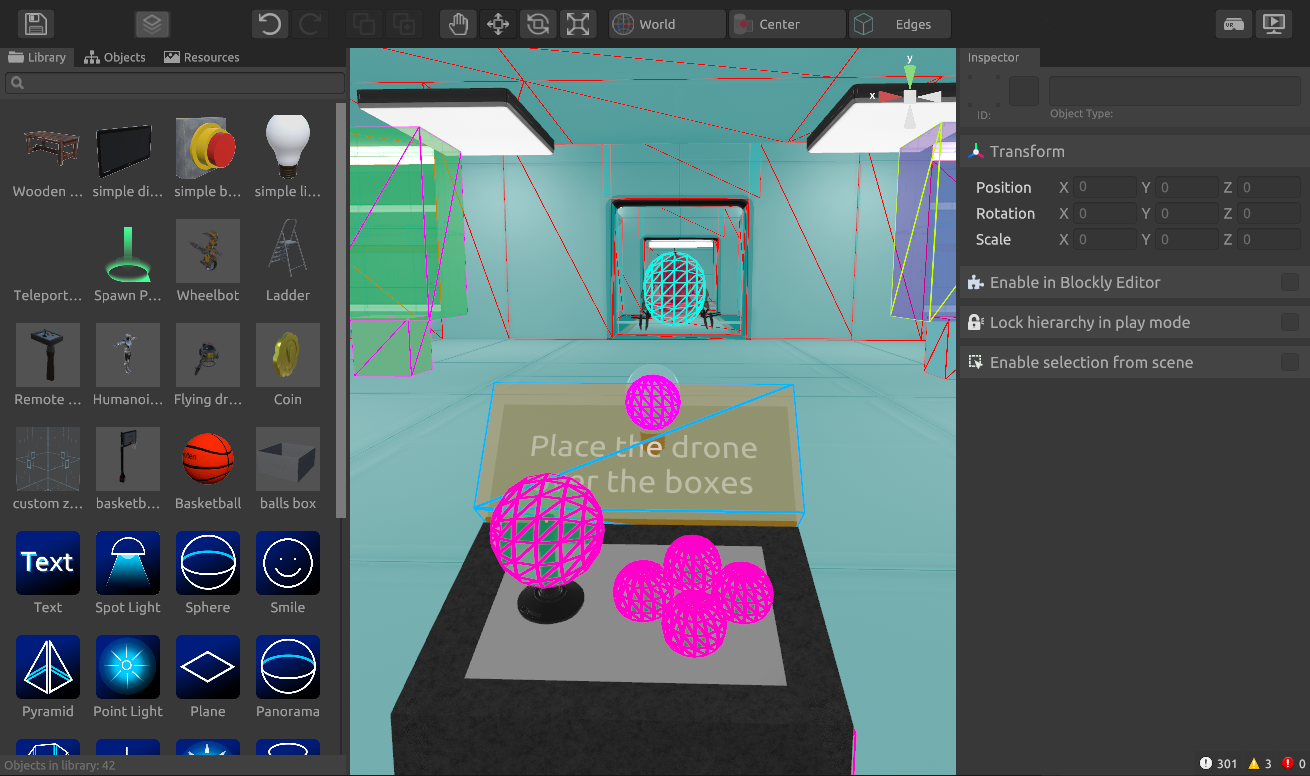Image resolution: width=1310 pixels, height=776 pixels.
Task: Click the layers stack icon in the toolbar
Action: tap(152, 24)
